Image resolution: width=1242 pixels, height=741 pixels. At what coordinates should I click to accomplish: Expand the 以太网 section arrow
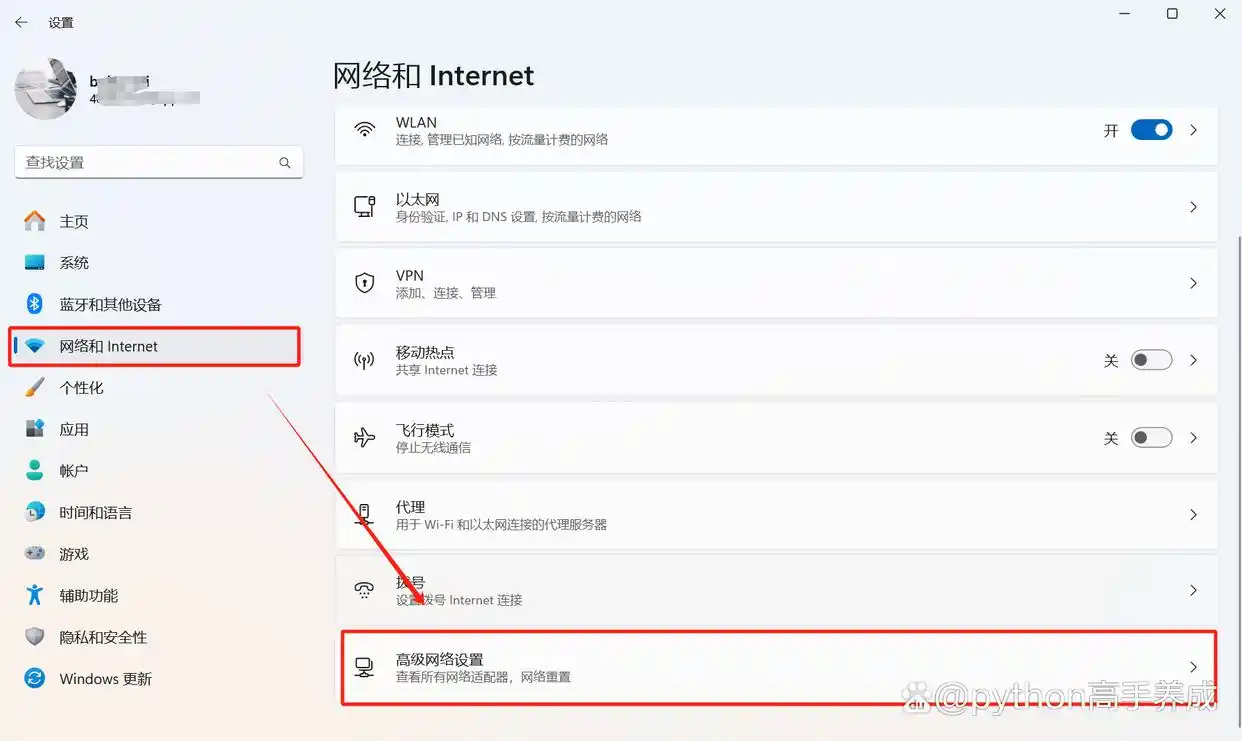coord(1192,207)
